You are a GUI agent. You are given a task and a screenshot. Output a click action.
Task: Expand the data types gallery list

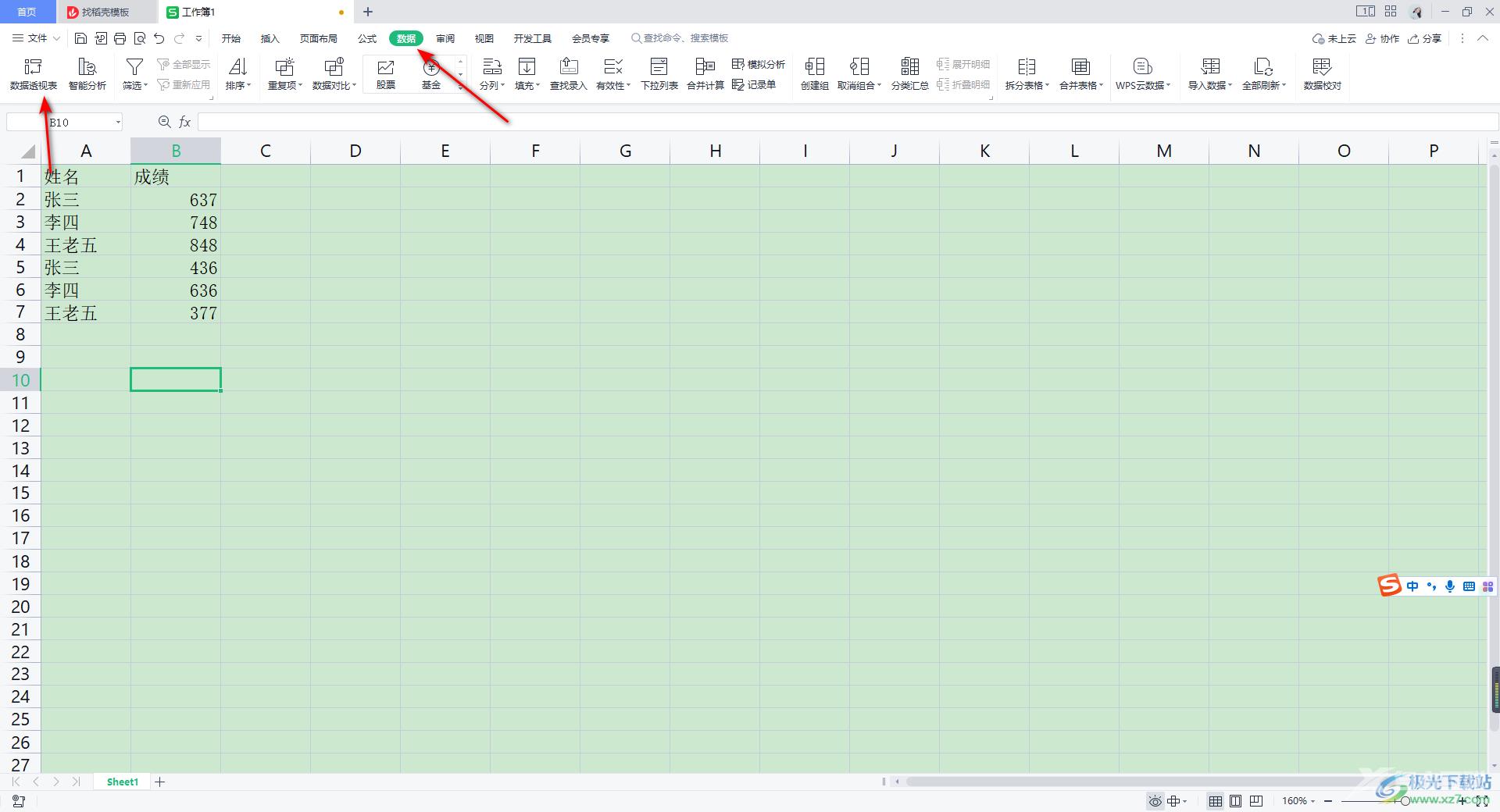461,87
